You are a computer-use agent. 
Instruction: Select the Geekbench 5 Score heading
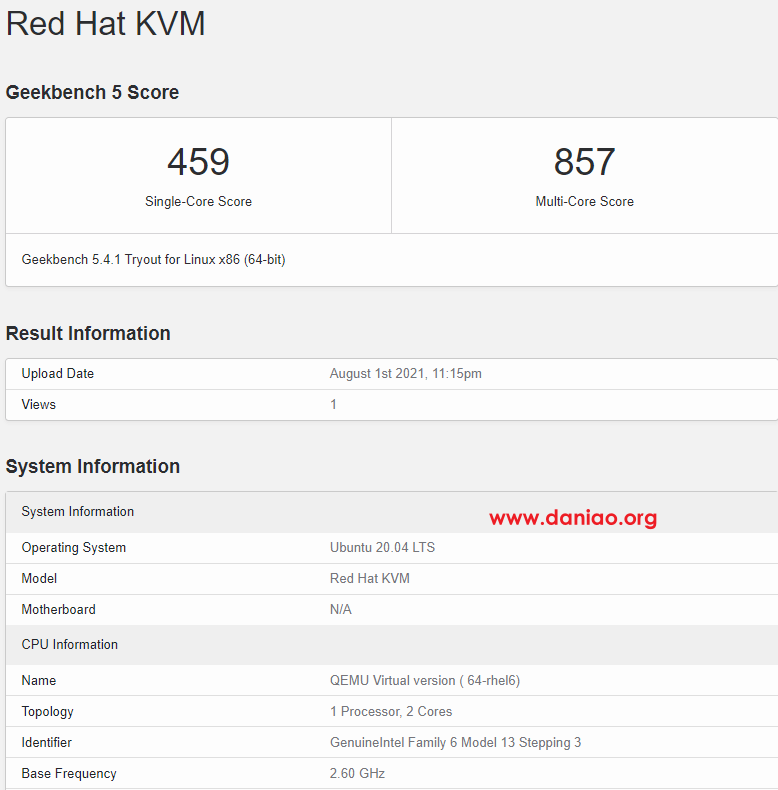[92, 93]
